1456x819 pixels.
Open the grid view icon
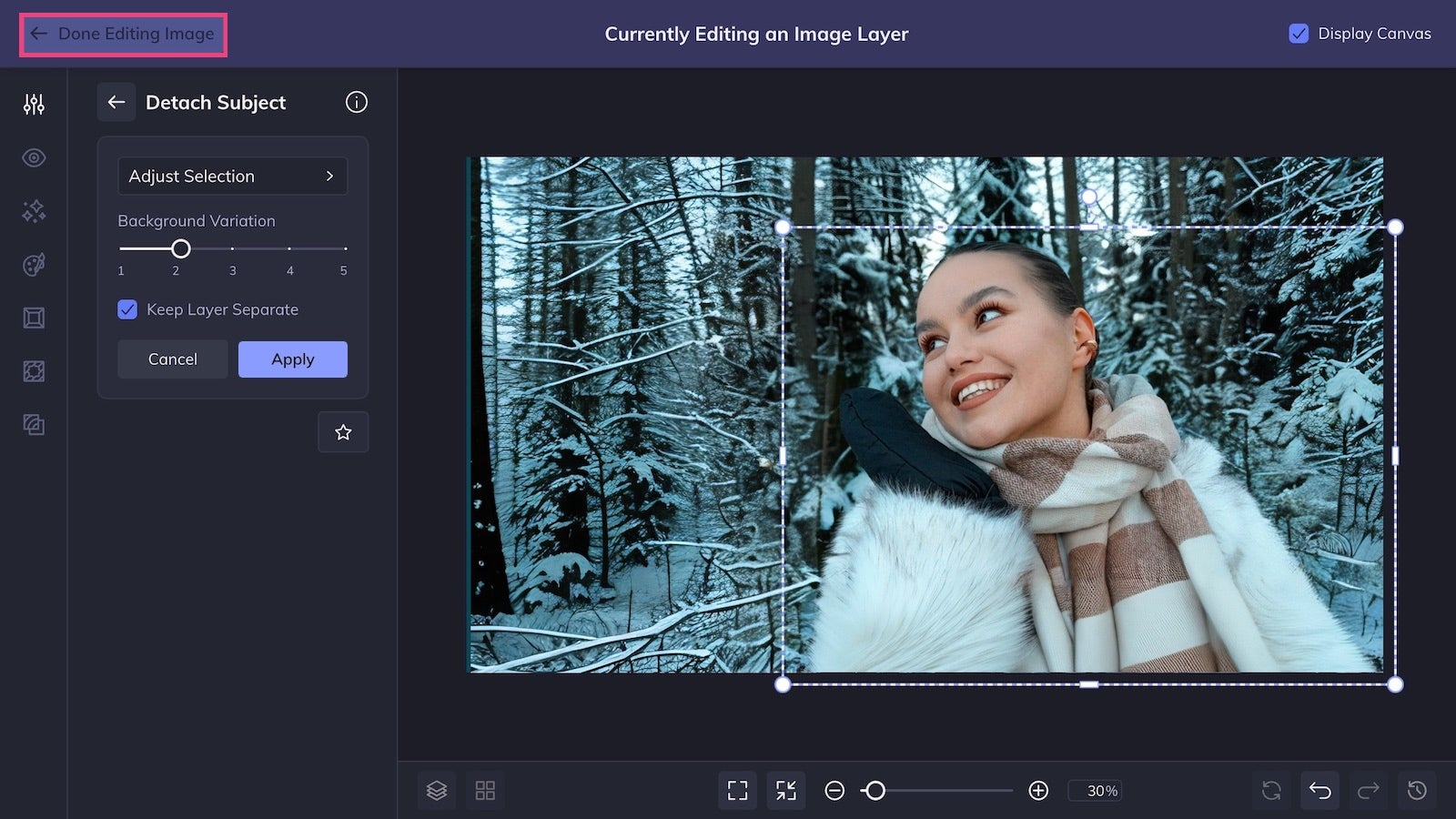pos(485,790)
